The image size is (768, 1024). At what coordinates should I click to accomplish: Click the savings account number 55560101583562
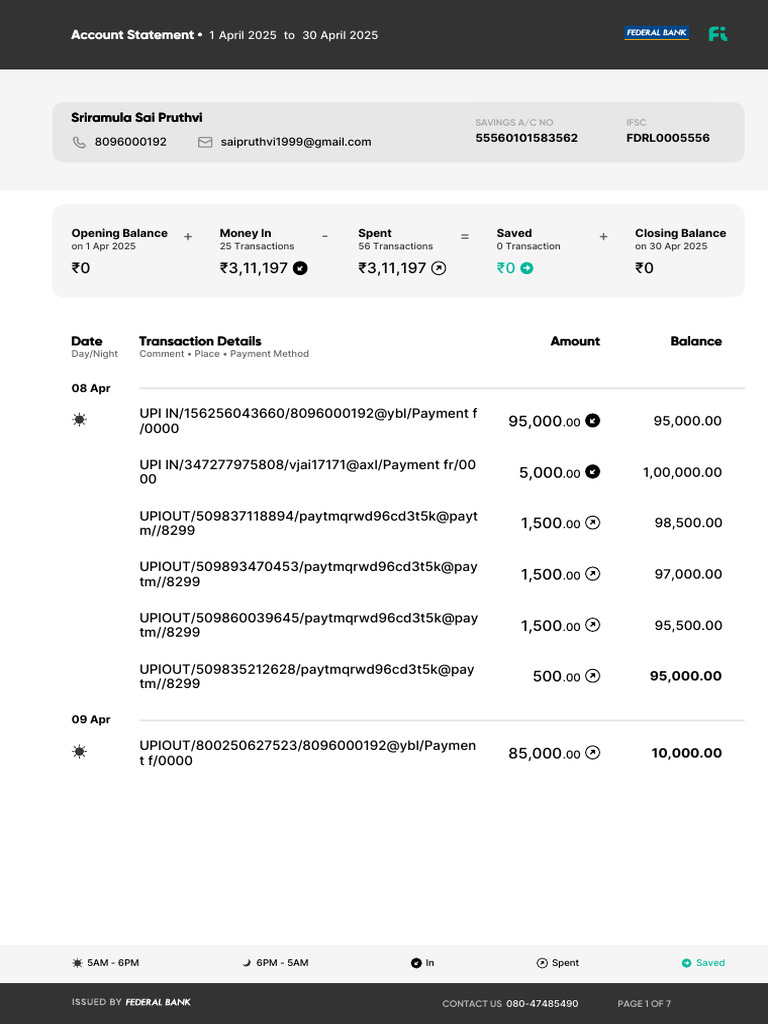526,138
